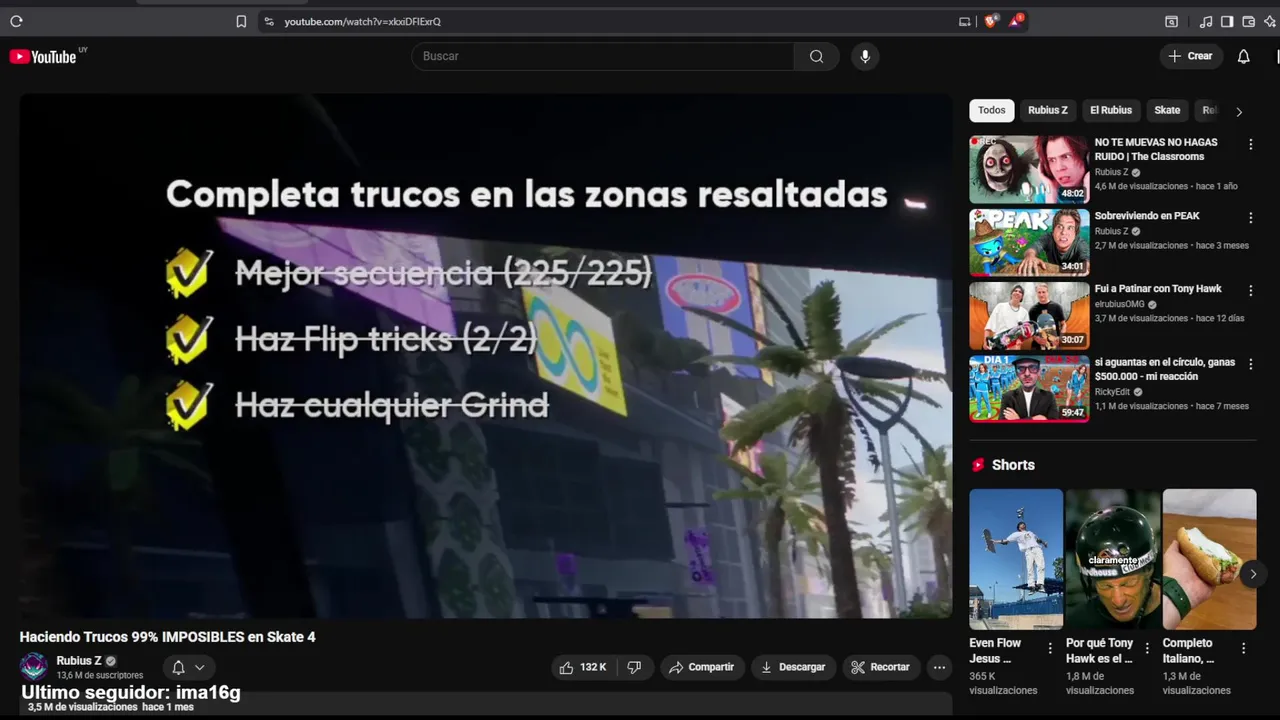
Task: Select the Todos filter chip
Action: pyautogui.click(x=992, y=110)
